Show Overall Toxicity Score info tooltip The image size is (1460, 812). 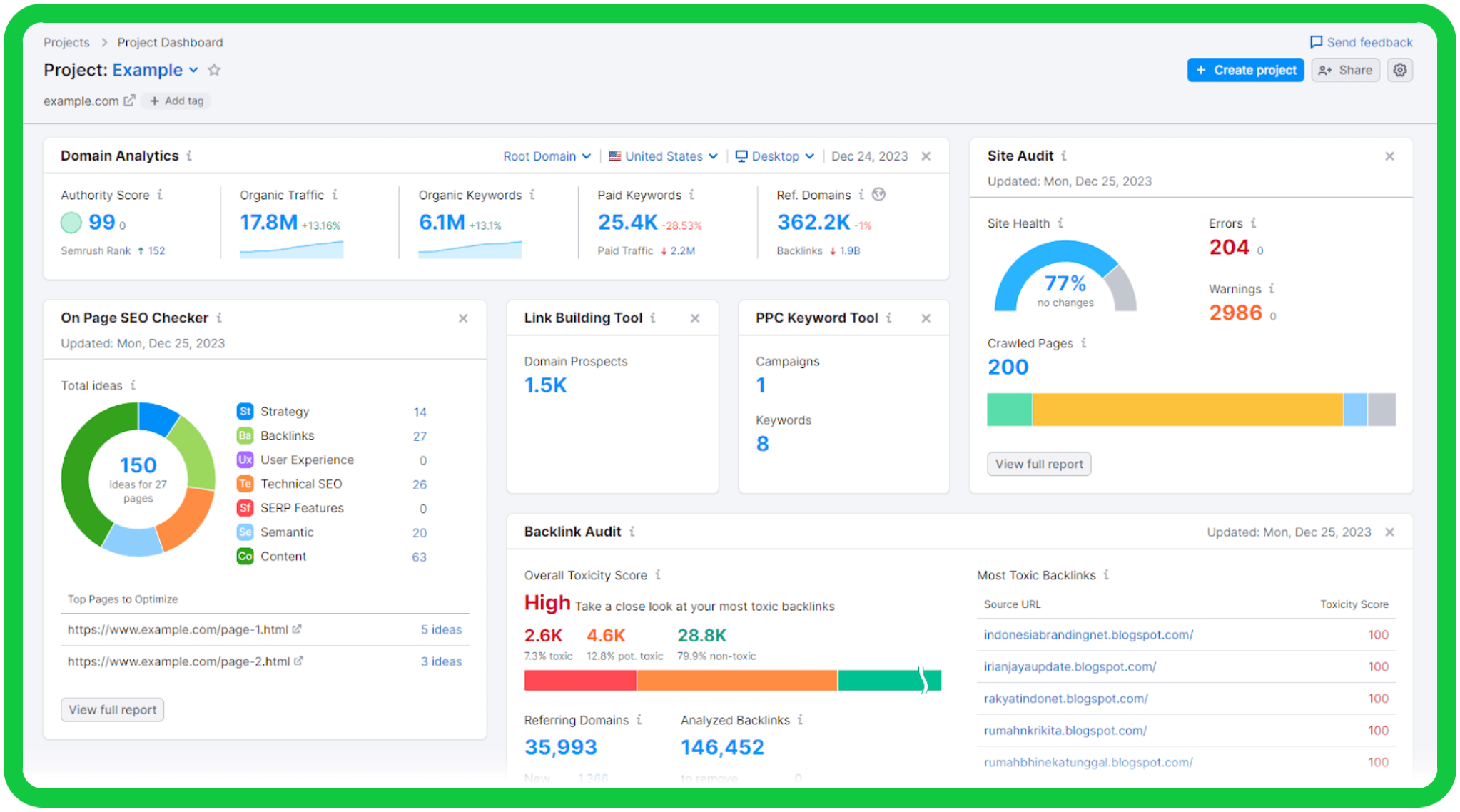[658, 574]
